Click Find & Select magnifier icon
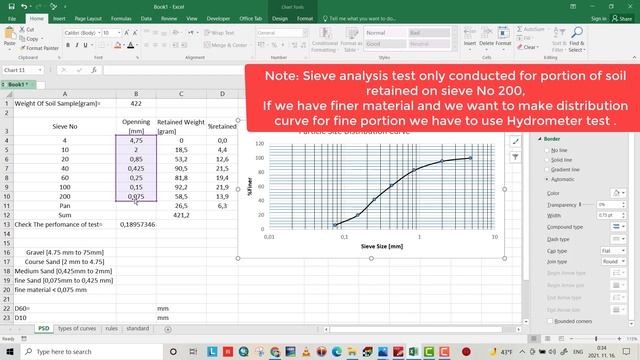This screenshot has width=640, height=360. [577, 33]
